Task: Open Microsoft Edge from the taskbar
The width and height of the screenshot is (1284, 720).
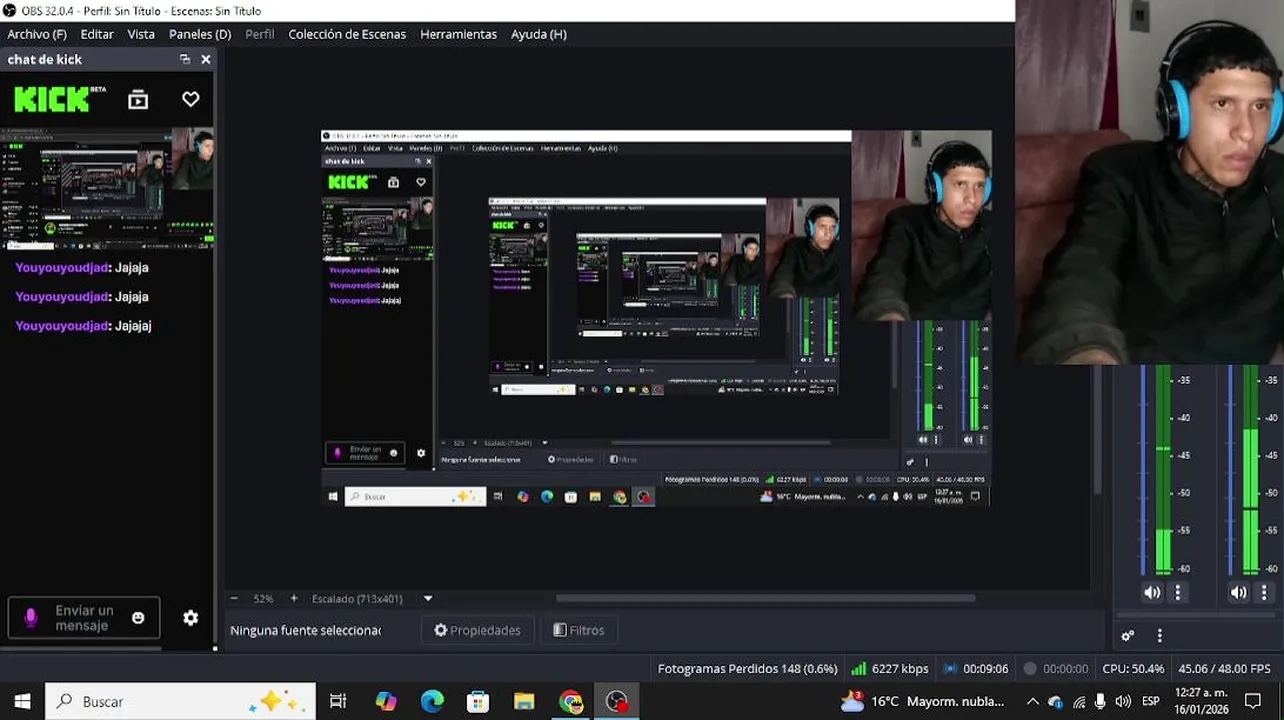Action: tap(432, 701)
